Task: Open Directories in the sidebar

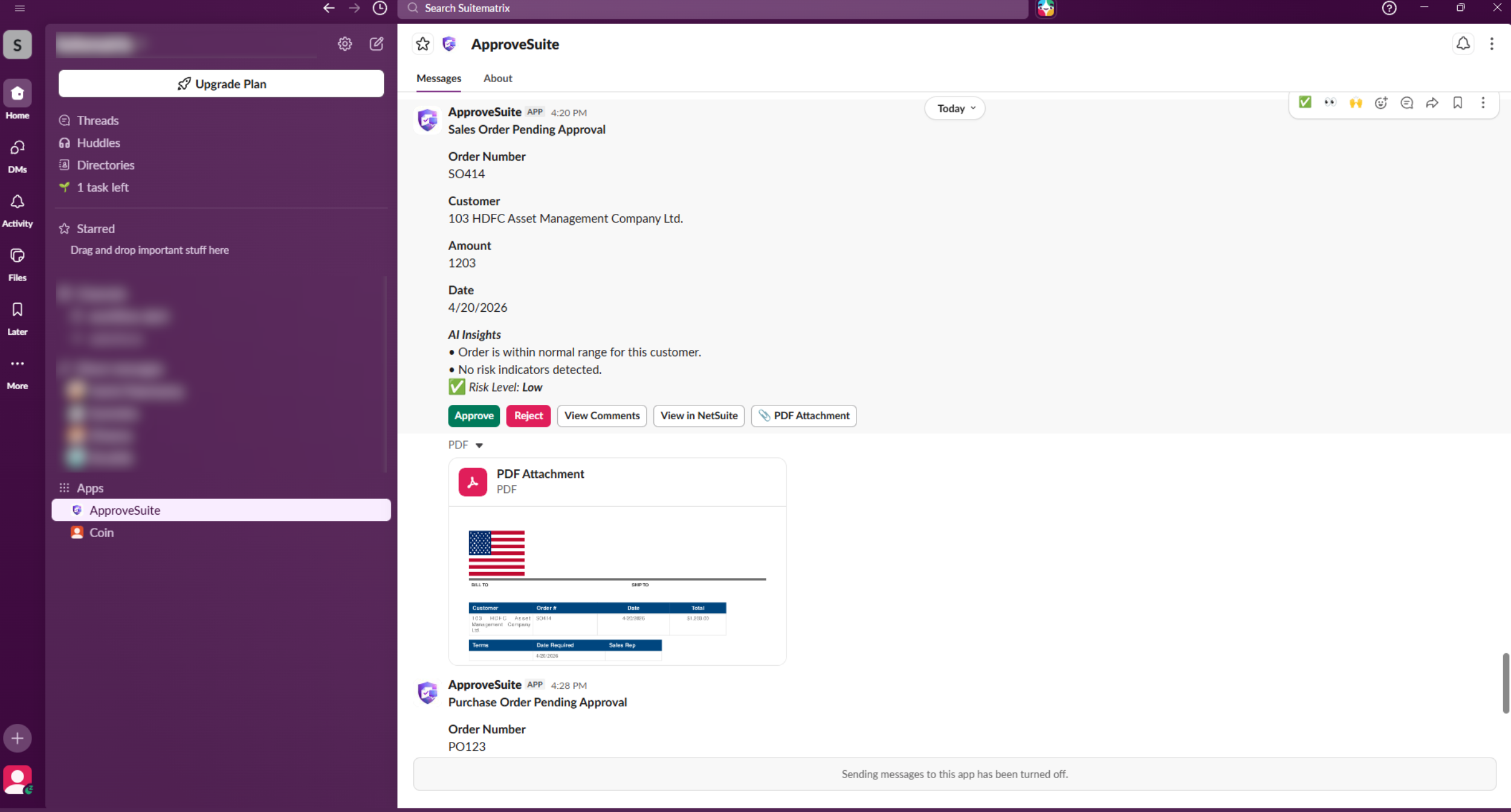Action: point(106,165)
